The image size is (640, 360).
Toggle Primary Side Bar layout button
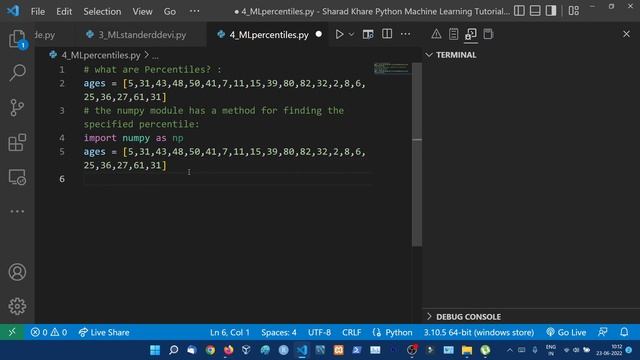(519, 11)
